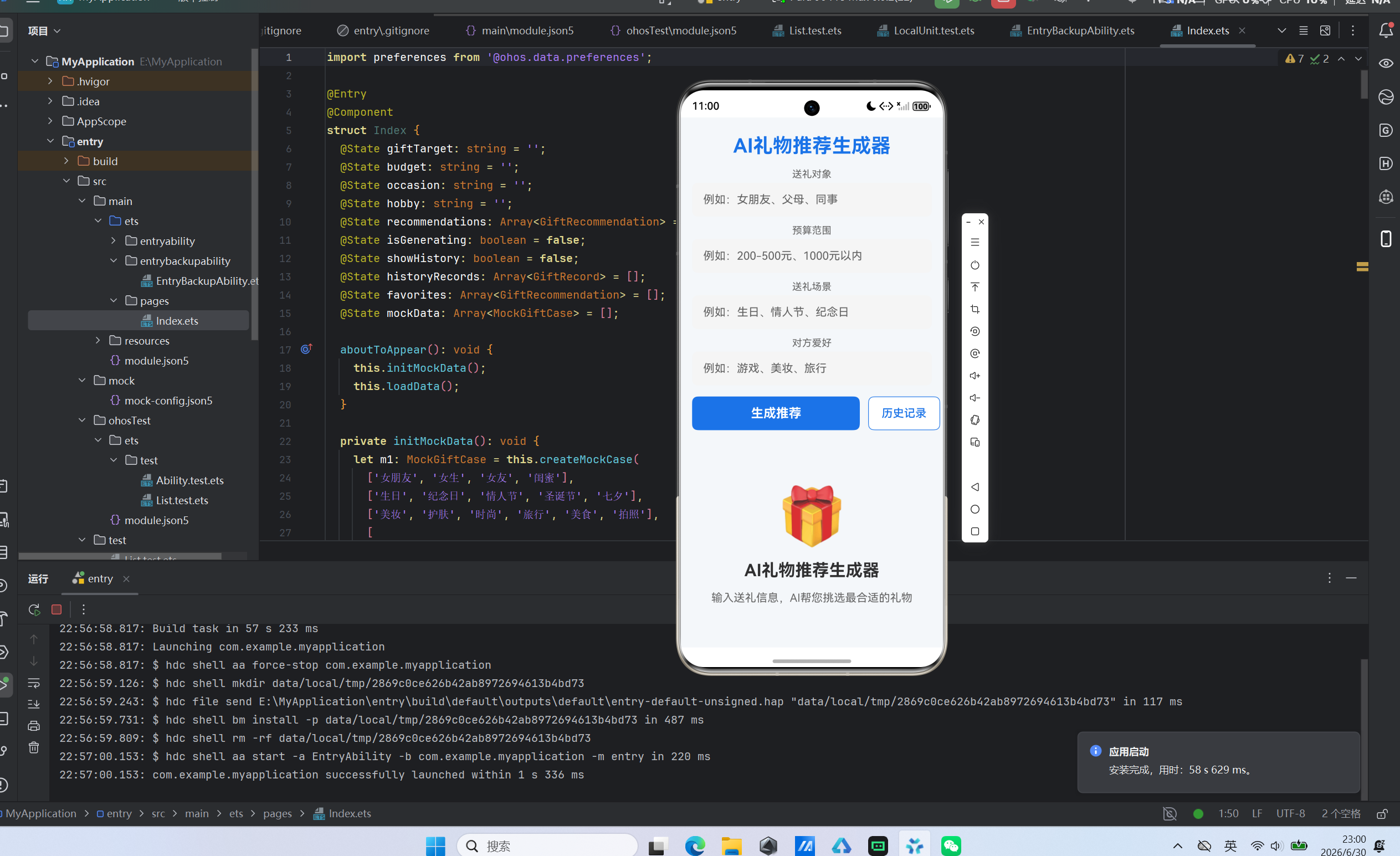Screen dimensions: 1400x856
Task: Open the H tool window in right sidebar
Action: 1386,163
